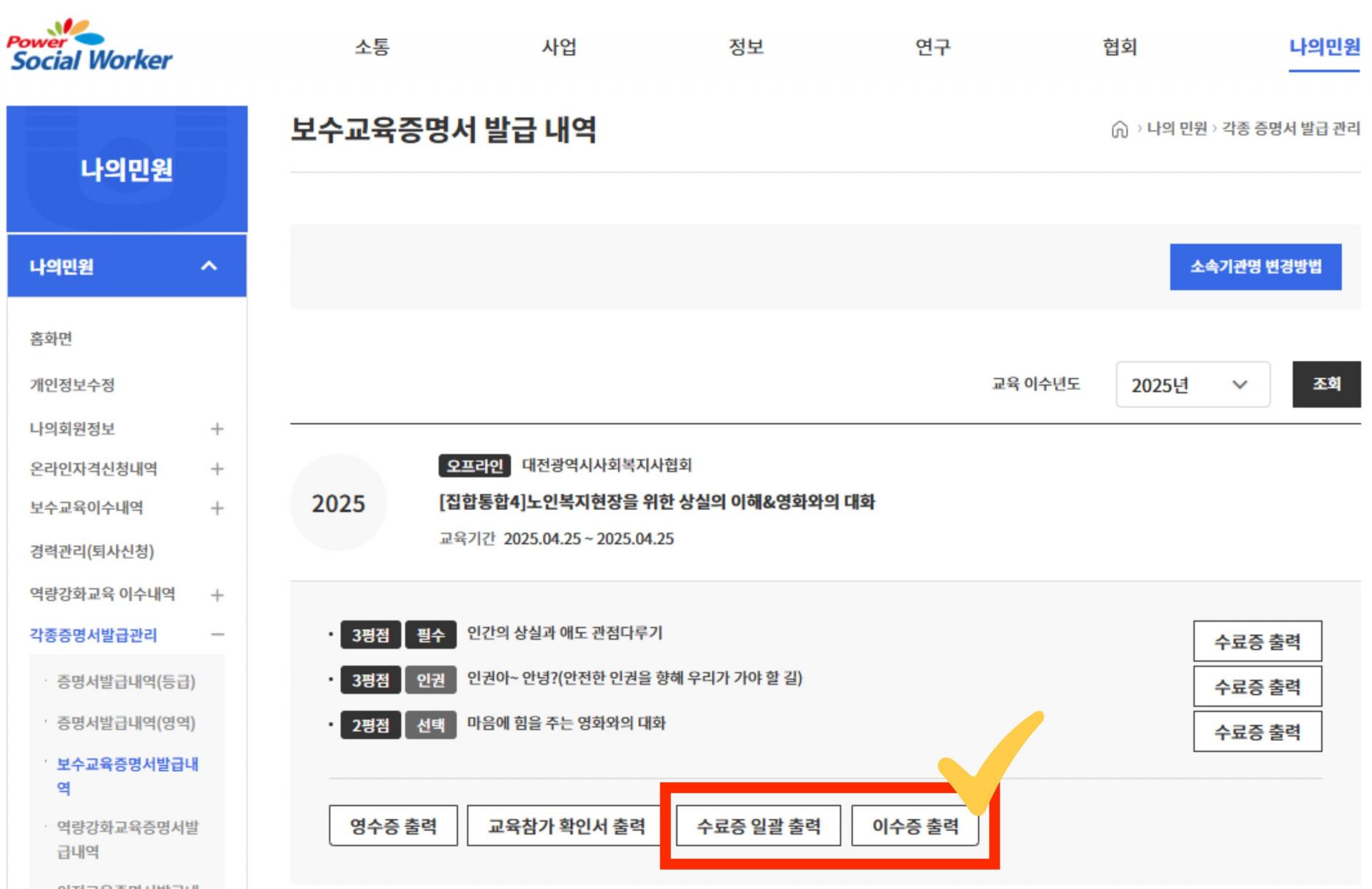Collapse the 나의민원 sidebar chevron
1372x889 pixels.
[209, 266]
